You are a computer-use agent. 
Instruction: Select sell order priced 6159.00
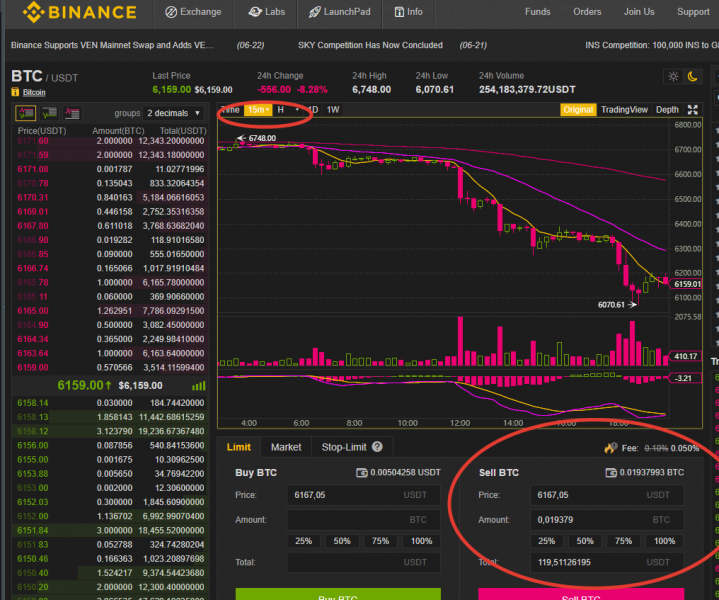(111, 367)
